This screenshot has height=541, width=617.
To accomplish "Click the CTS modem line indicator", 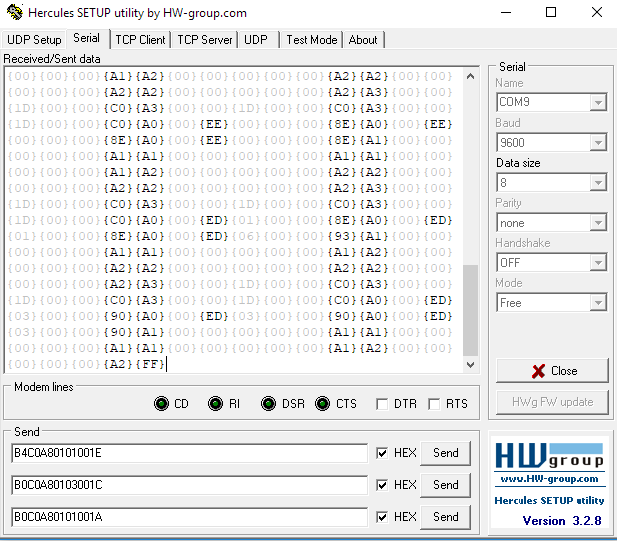I will pyautogui.click(x=322, y=404).
